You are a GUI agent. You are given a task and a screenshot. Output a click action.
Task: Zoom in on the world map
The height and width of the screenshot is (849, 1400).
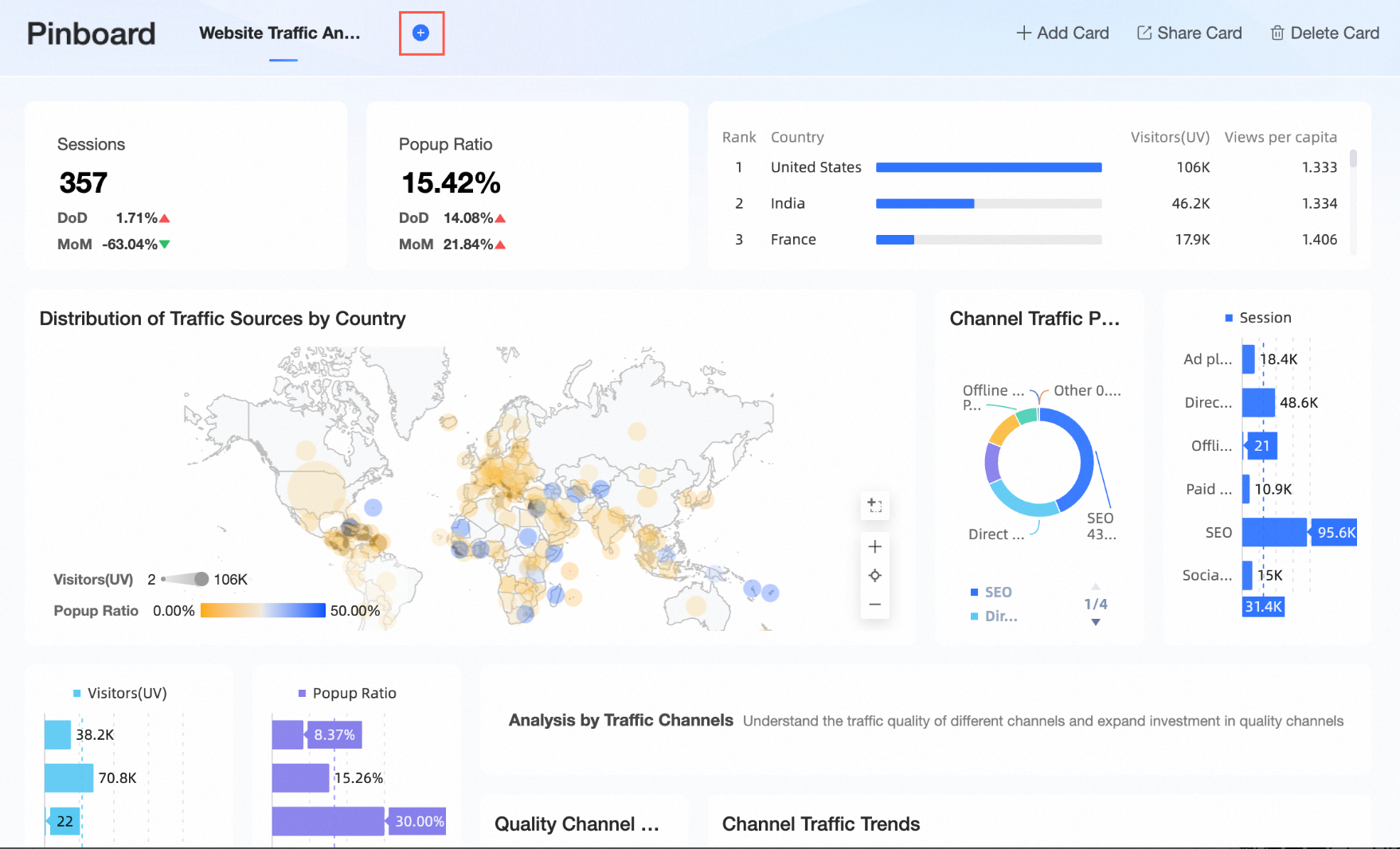tap(874, 546)
